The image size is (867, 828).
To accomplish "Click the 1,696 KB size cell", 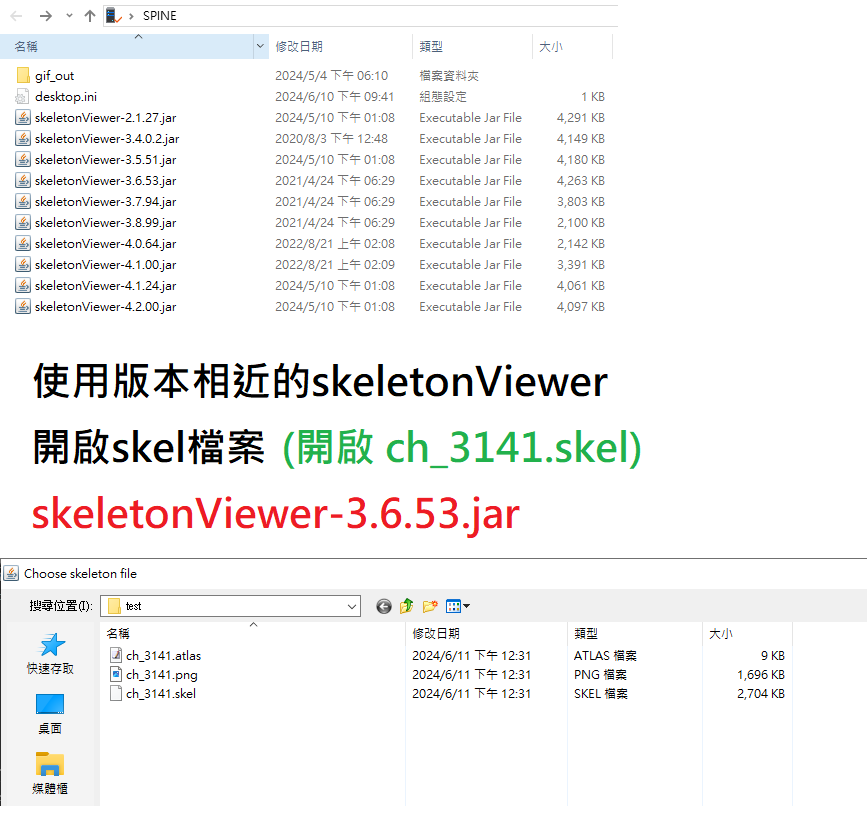I will coord(761,675).
